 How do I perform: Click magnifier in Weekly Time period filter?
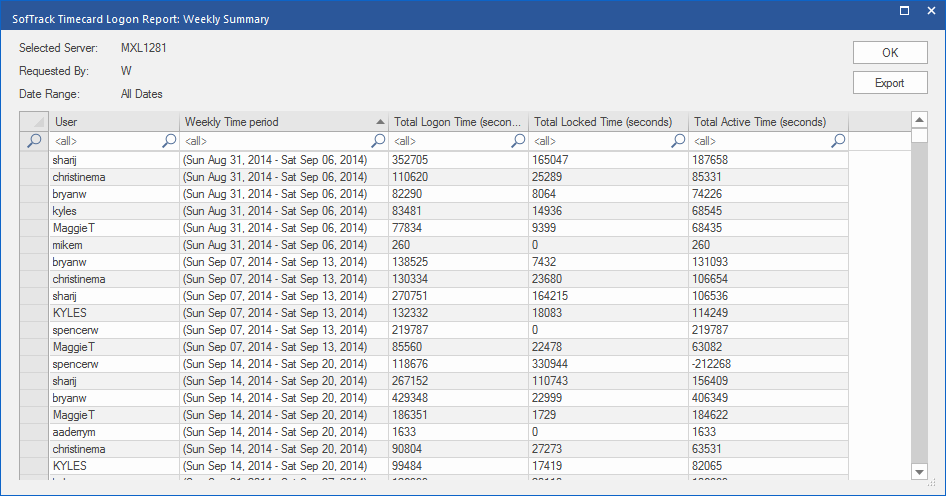(379, 141)
